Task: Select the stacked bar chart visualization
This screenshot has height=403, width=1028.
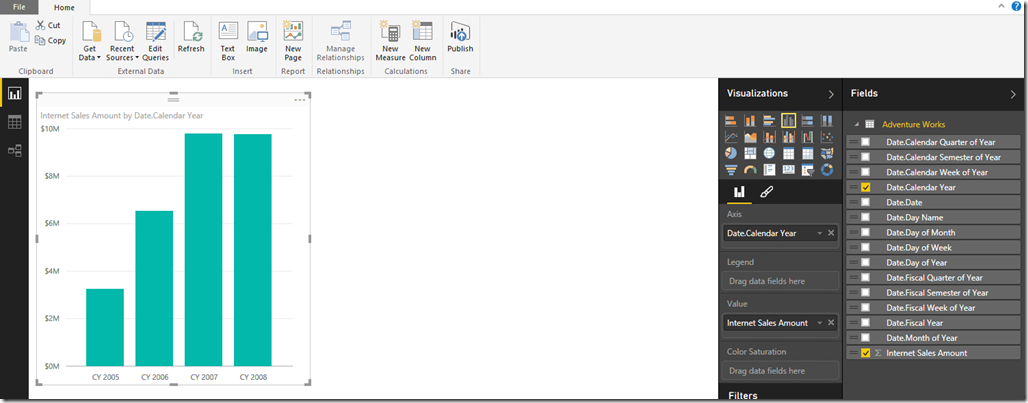Action: tap(731, 121)
